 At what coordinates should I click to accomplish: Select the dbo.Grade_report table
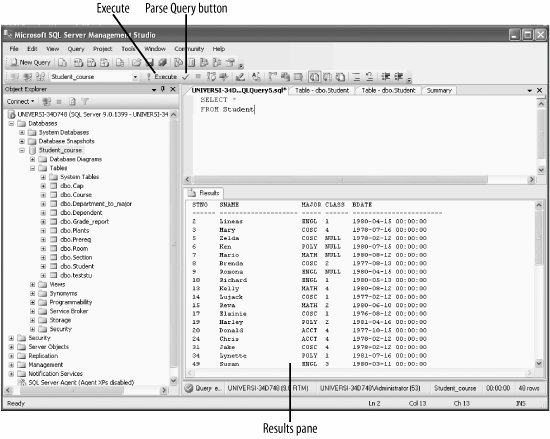tap(84, 222)
